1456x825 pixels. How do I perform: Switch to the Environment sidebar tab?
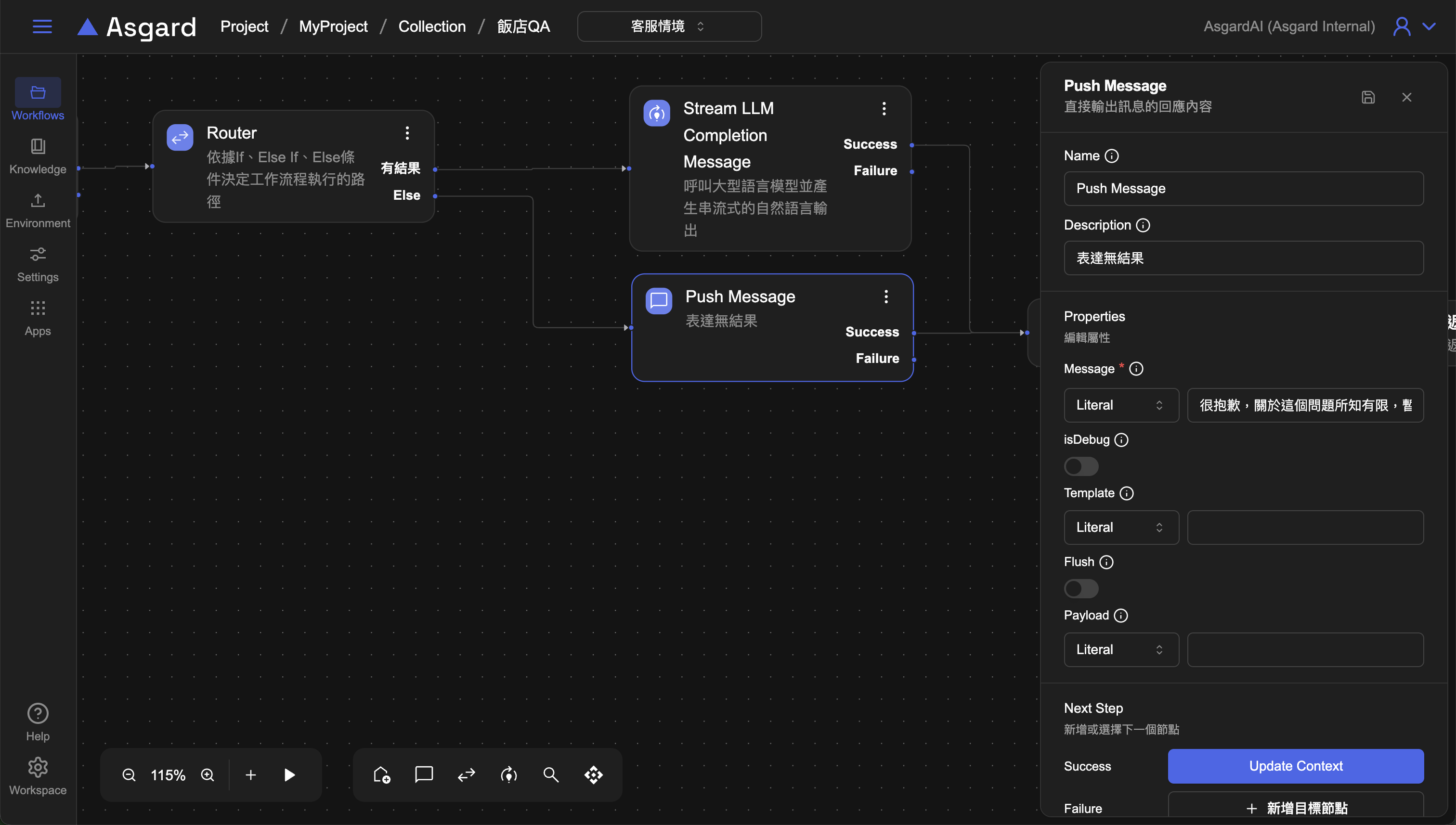(x=38, y=210)
